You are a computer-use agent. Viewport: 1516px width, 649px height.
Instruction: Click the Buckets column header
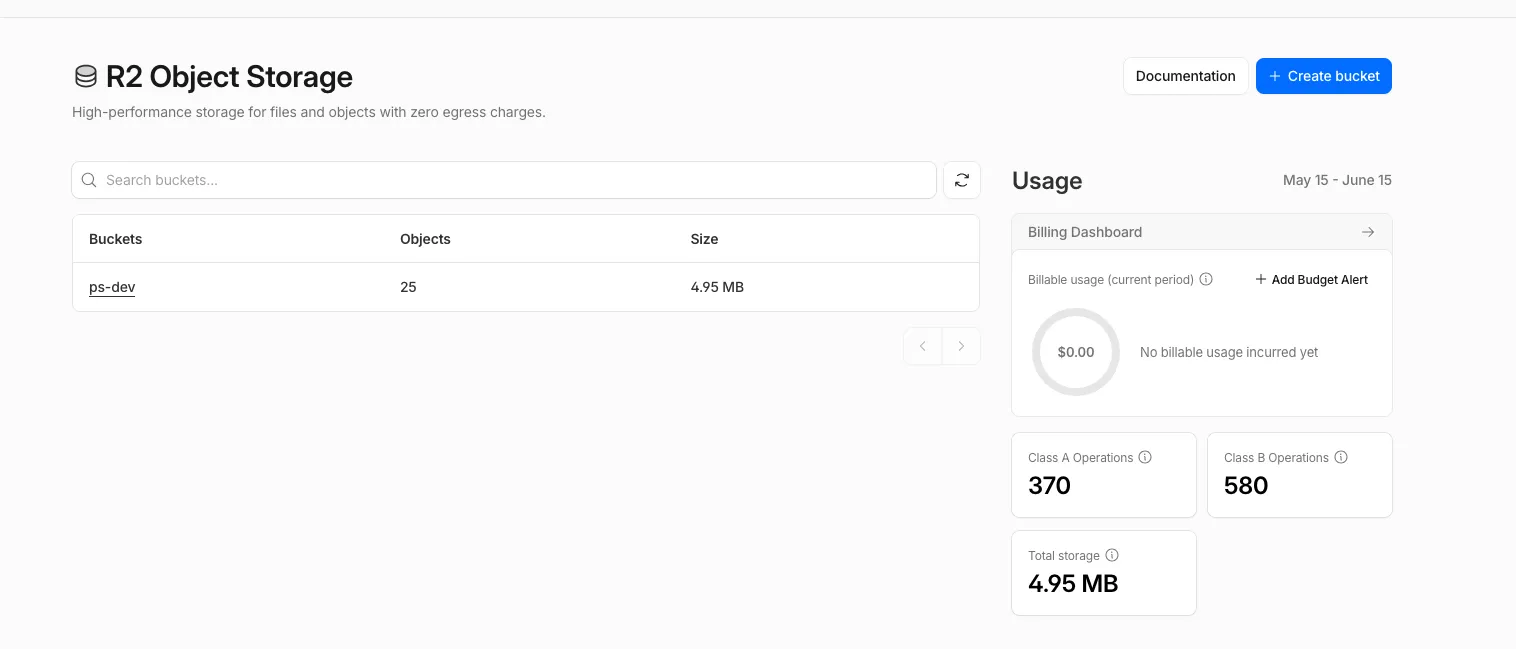tap(116, 239)
